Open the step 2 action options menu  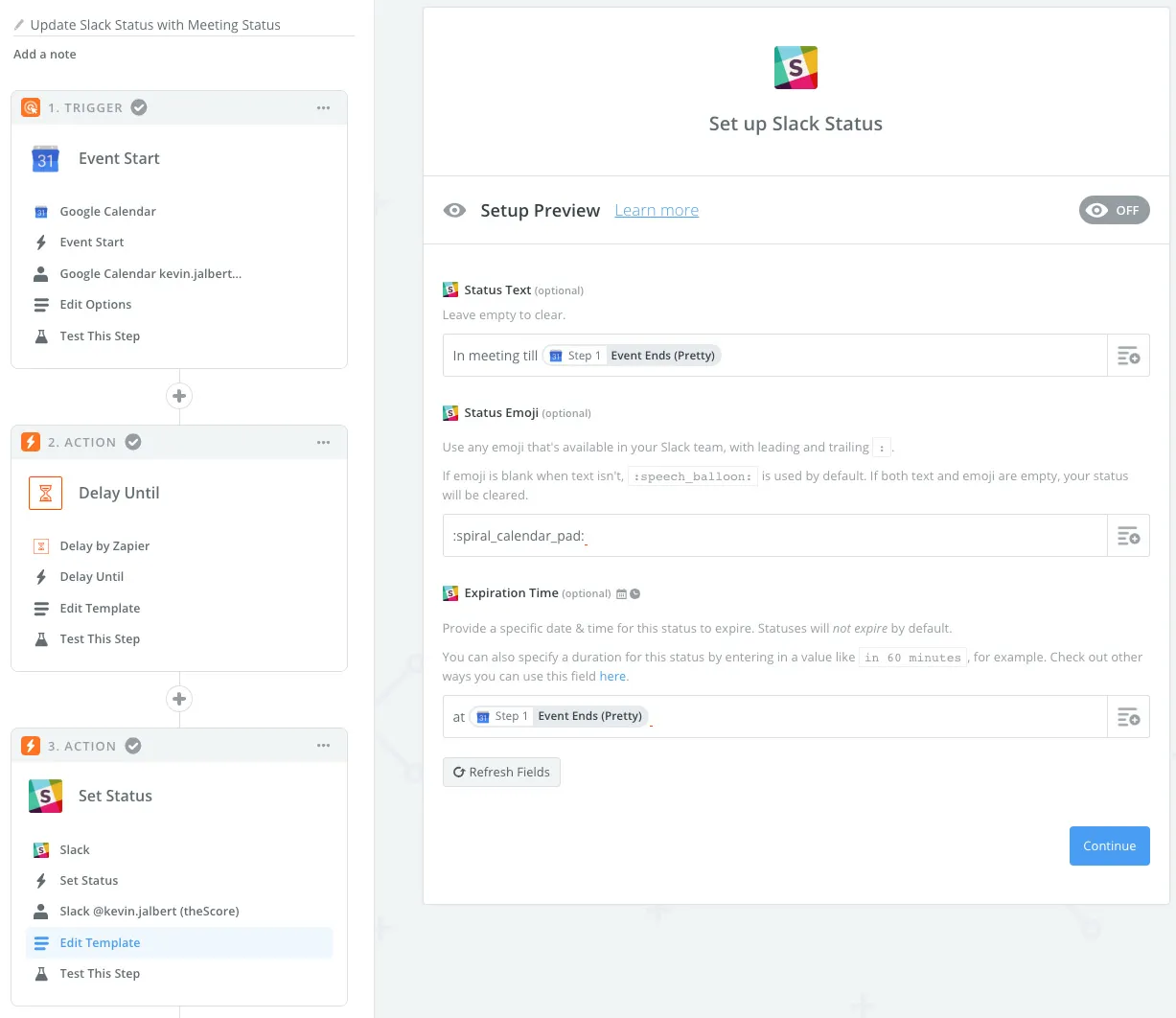(x=324, y=442)
